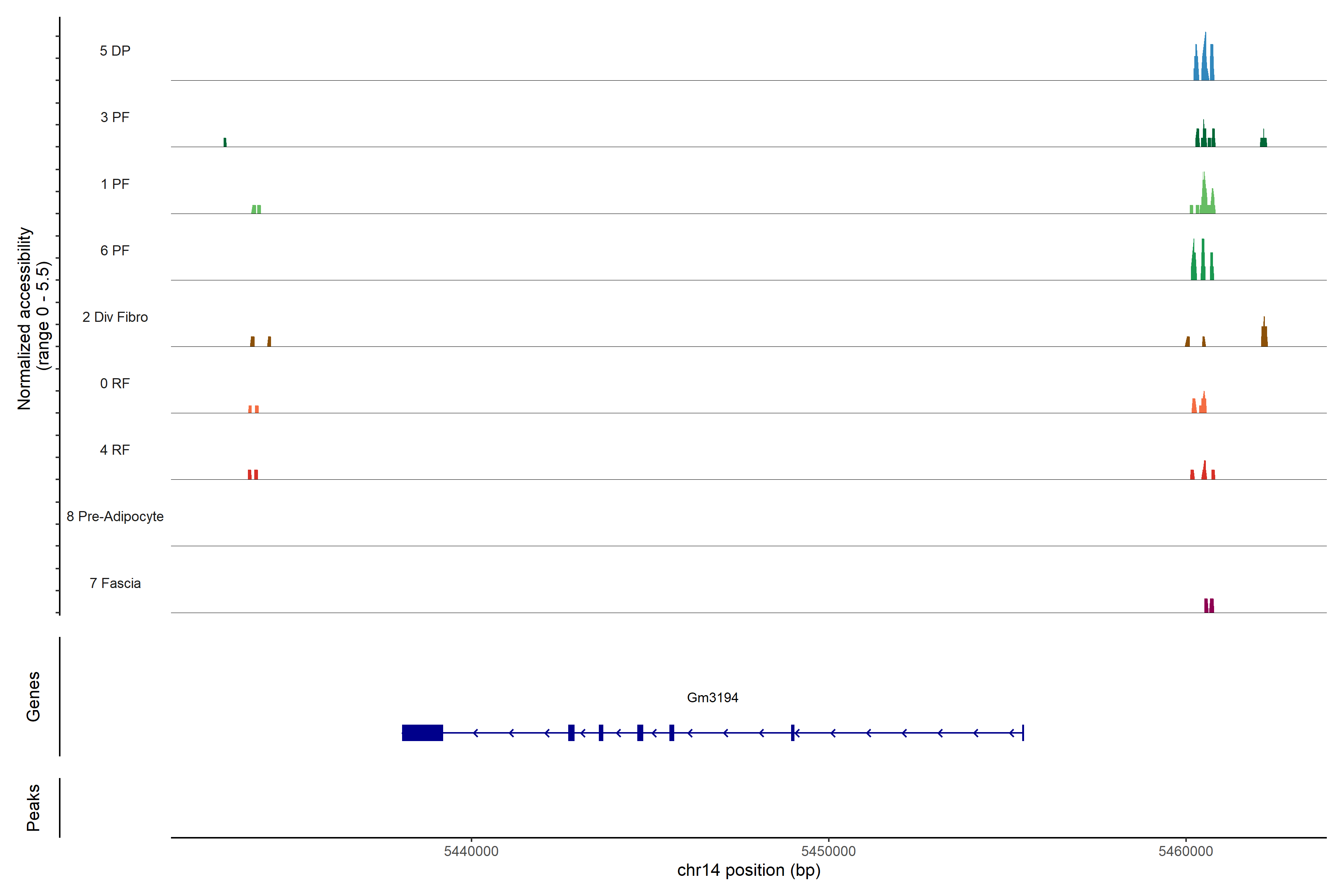This screenshot has height=896, width=1344.
Task: Click the 5440000 x-axis tick label
Action: (x=471, y=852)
